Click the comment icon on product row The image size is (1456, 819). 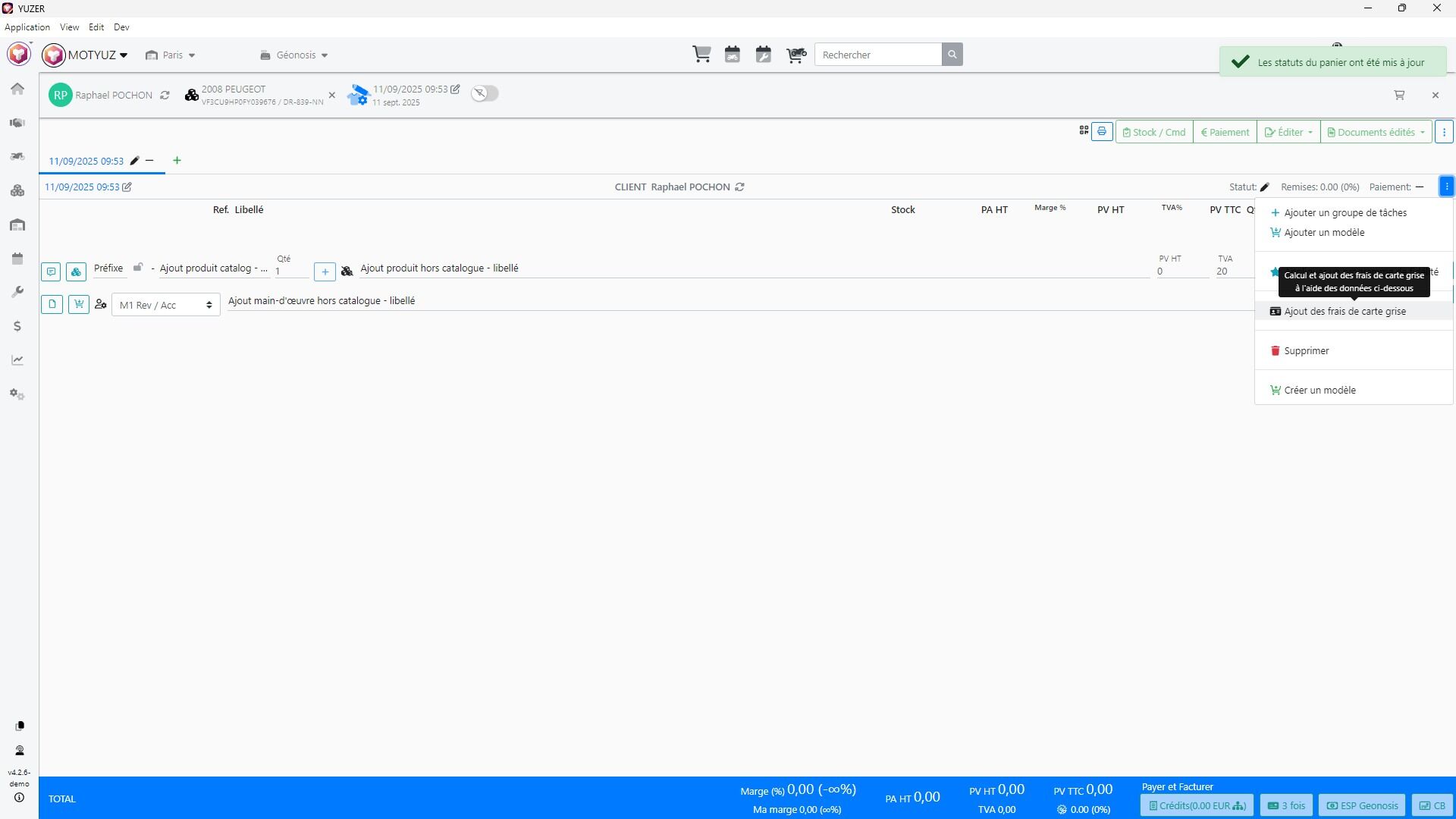[51, 271]
